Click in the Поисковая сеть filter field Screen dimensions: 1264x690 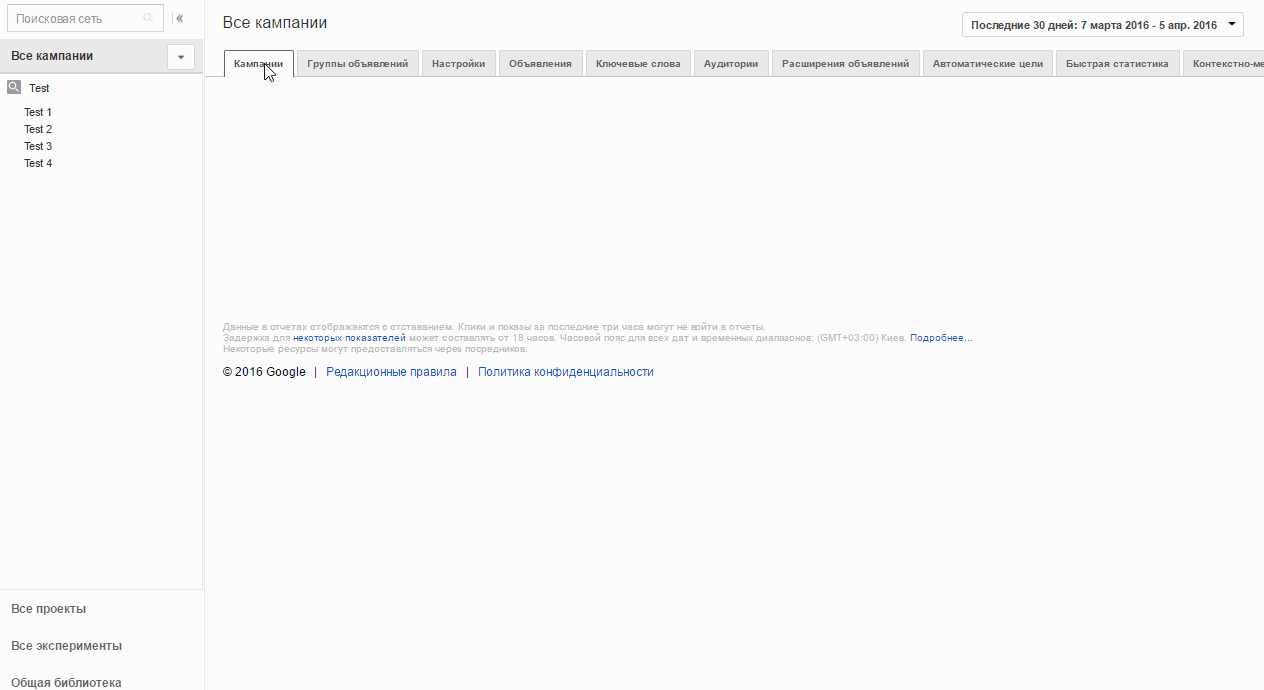point(85,18)
